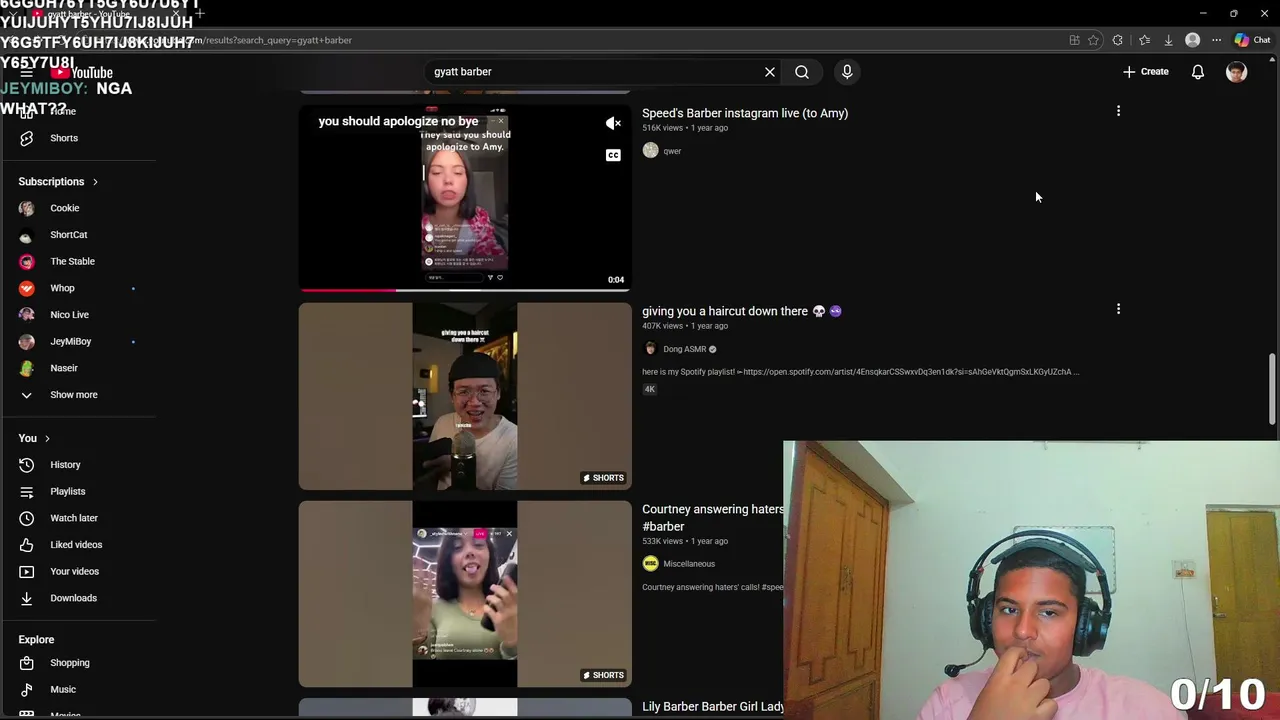This screenshot has width=1280, height=720.
Task: Seek in the preview progress bar
Action: pos(465,290)
